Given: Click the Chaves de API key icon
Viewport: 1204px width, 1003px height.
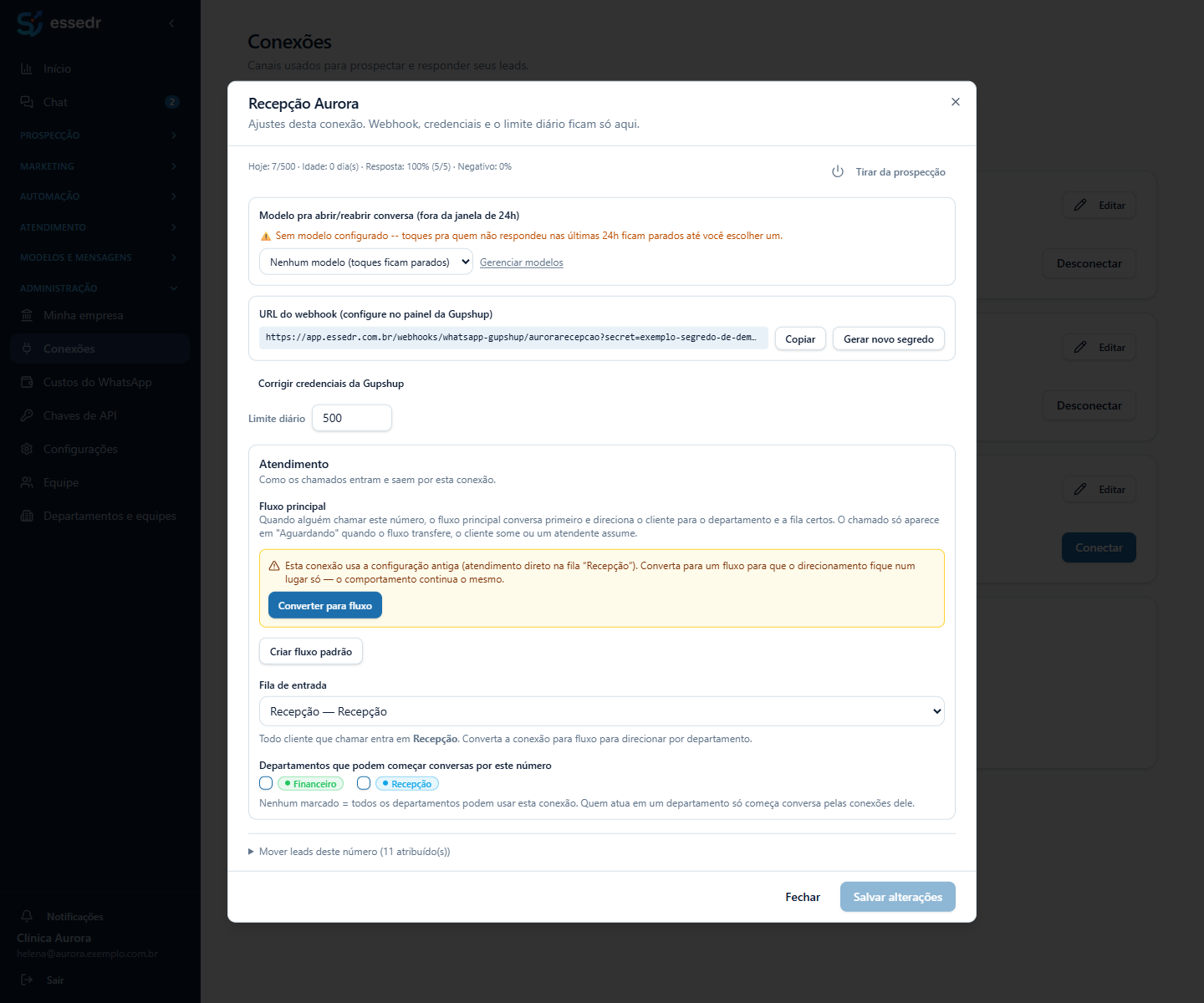Looking at the screenshot, I should pyautogui.click(x=27, y=415).
